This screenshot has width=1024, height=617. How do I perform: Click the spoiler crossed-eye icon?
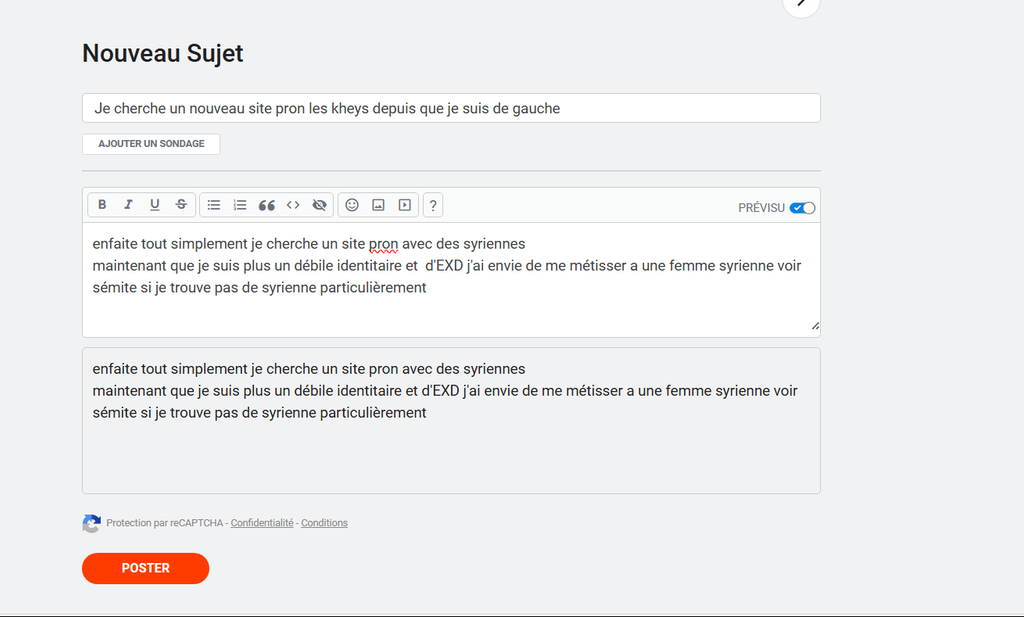[320, 205]
